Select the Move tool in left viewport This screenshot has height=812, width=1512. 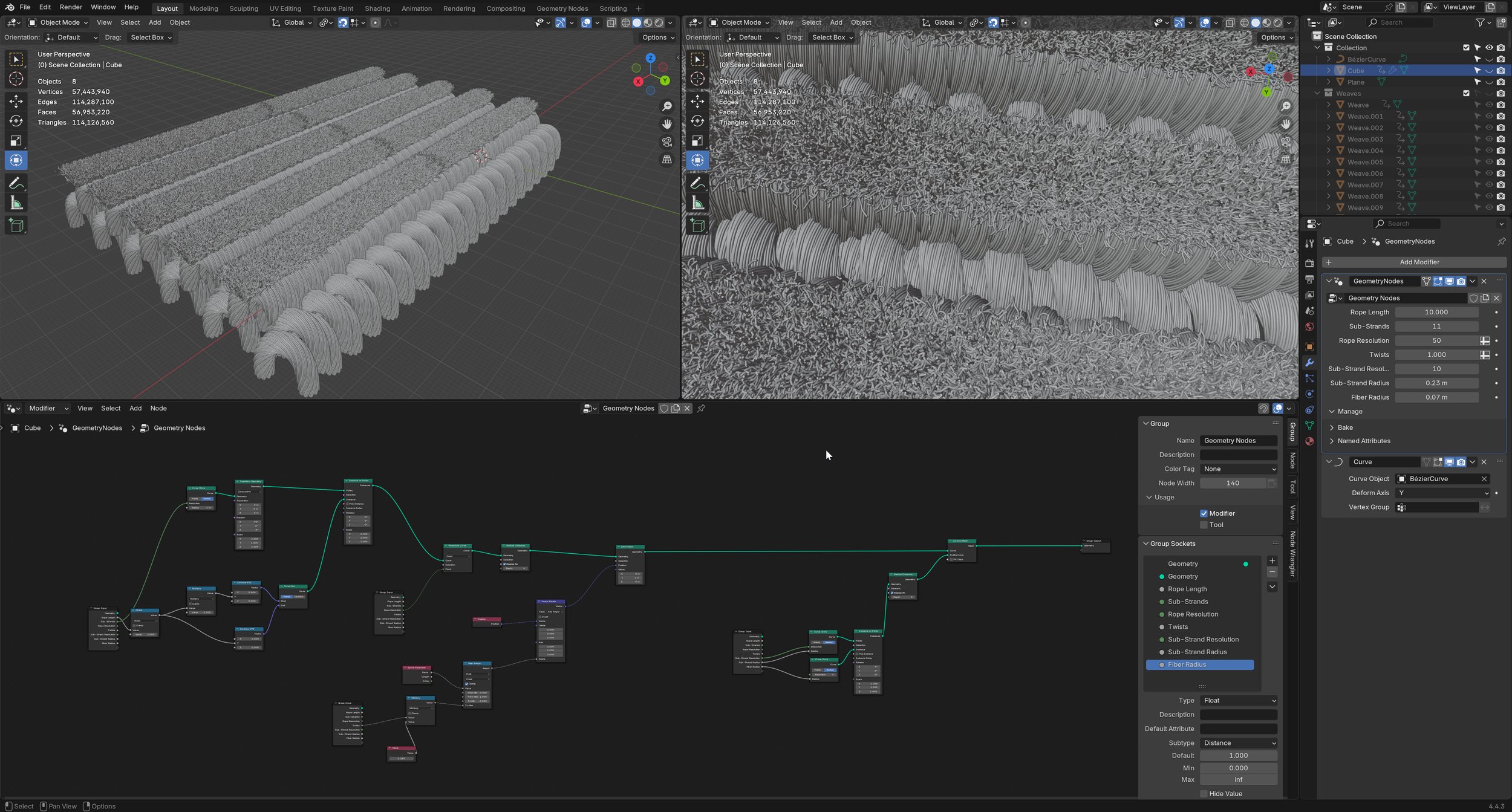point(16,101)
